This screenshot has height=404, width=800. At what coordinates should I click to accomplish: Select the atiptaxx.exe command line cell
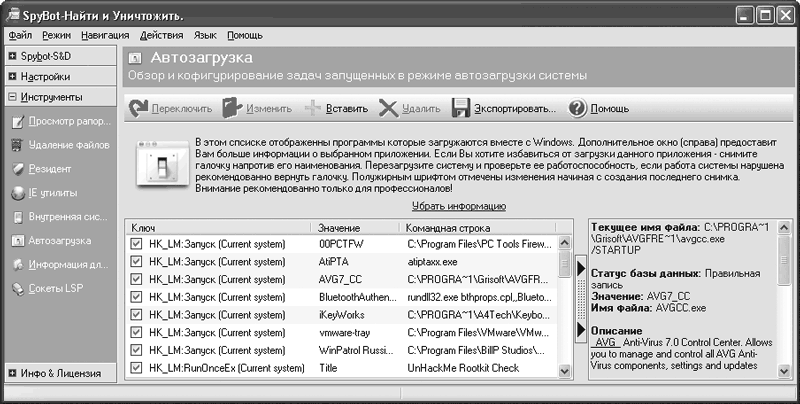pos(432,262)
